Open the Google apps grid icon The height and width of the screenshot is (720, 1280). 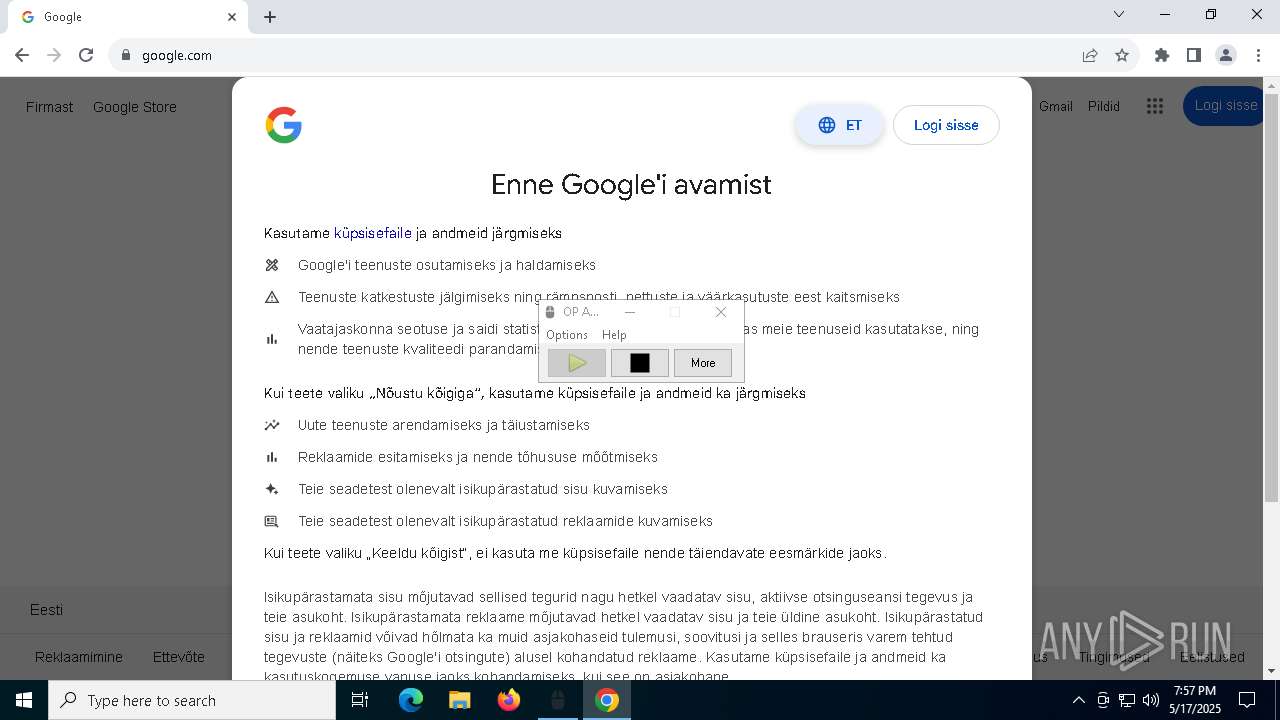(x=1155, y=106)
